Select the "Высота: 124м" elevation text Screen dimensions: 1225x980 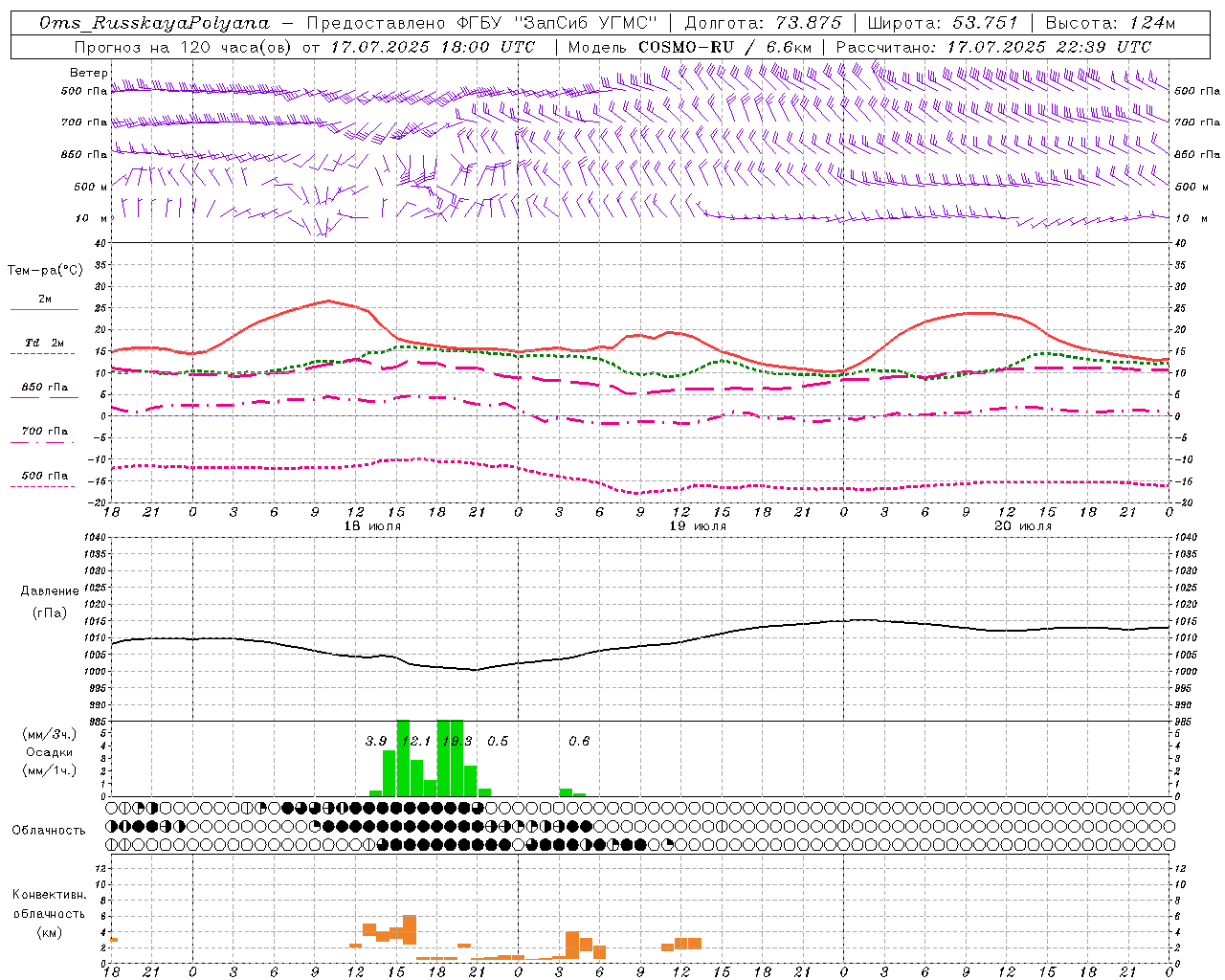[1110, 23]
